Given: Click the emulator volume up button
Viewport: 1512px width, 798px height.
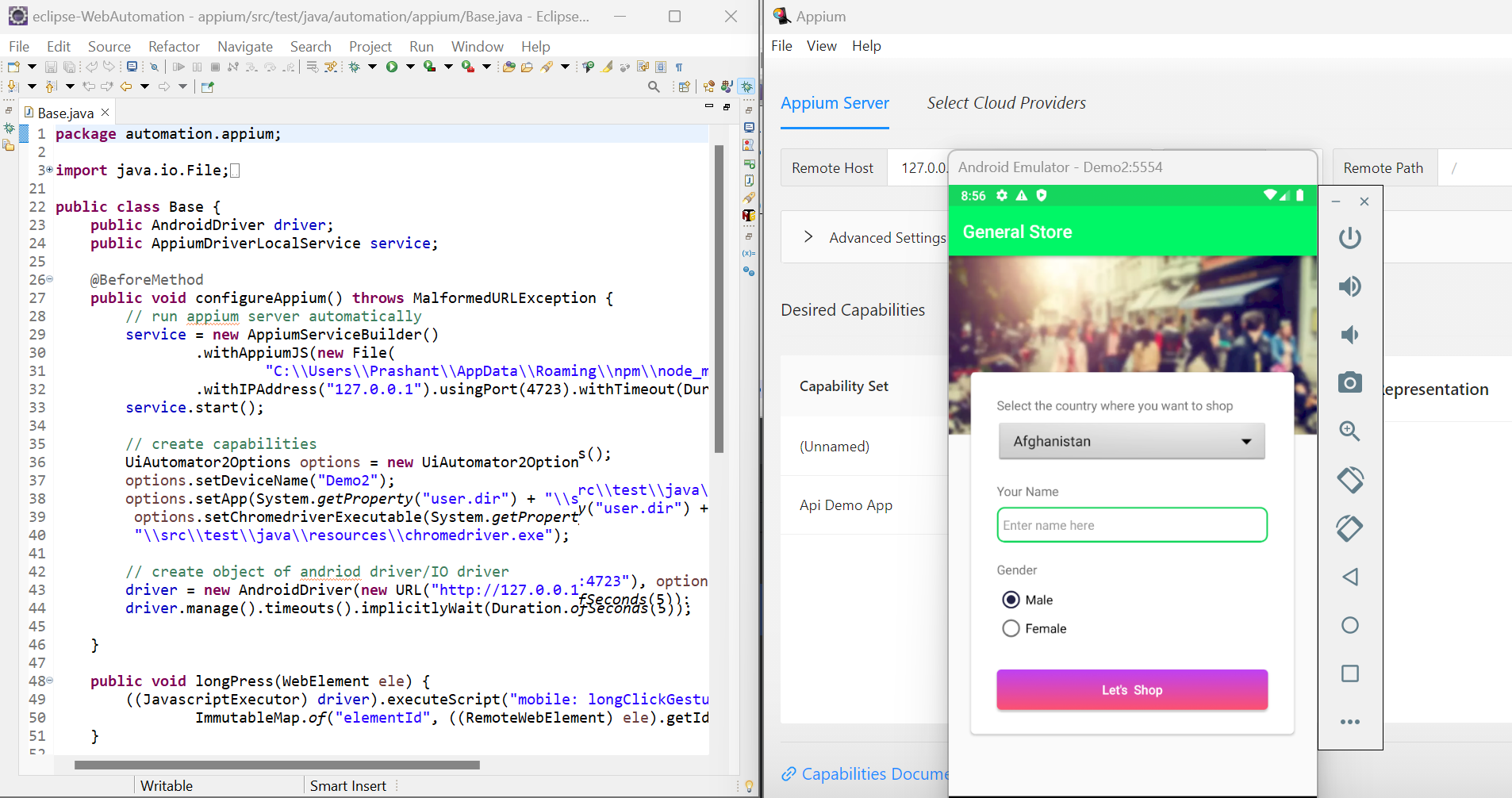Looking at the screenshot, I should (x=1350, y=286).
